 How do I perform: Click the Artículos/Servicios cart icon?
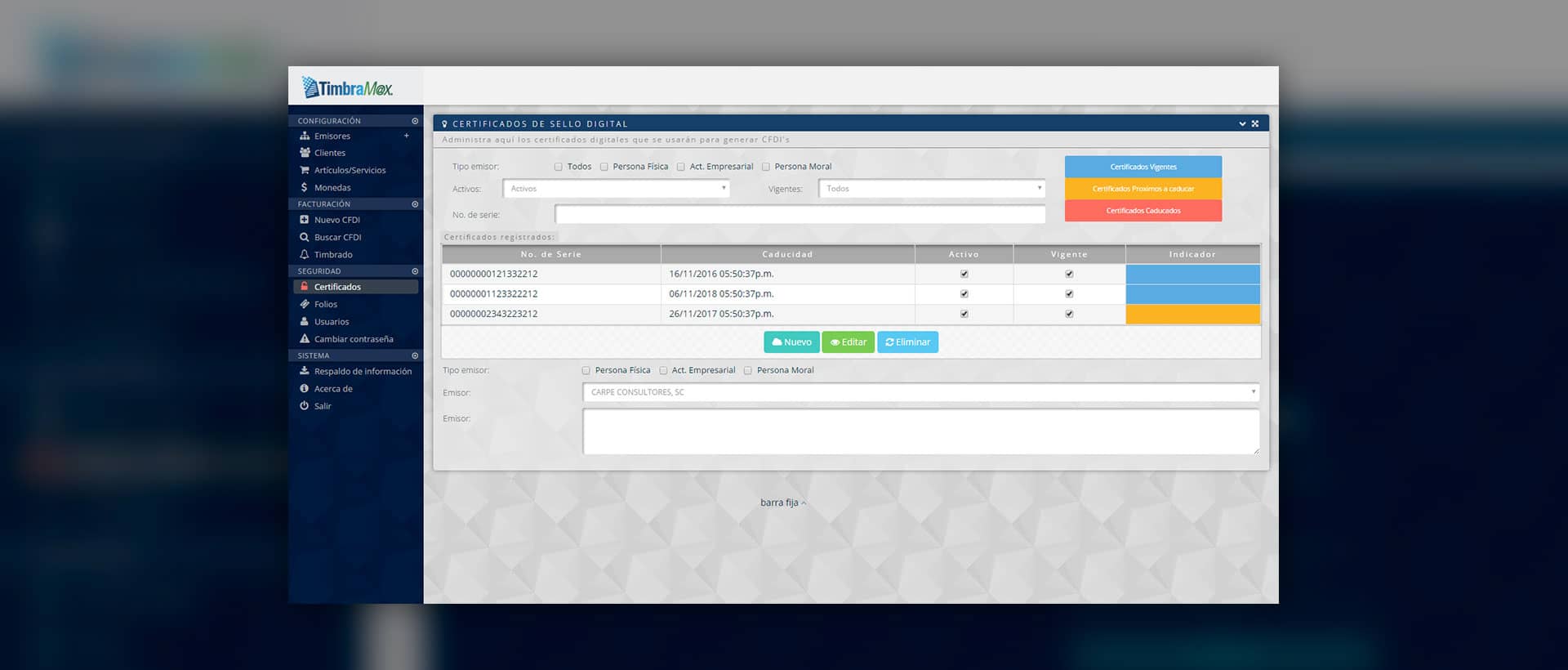click(x=305, y=170)
